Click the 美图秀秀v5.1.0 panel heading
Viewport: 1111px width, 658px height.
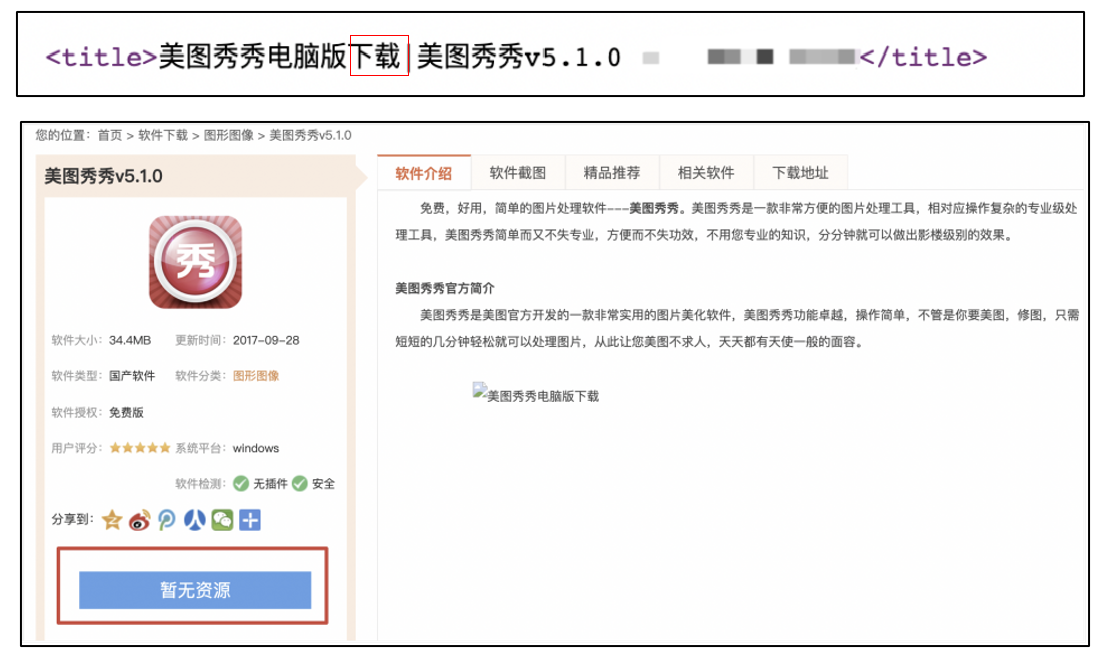[103, 176]
